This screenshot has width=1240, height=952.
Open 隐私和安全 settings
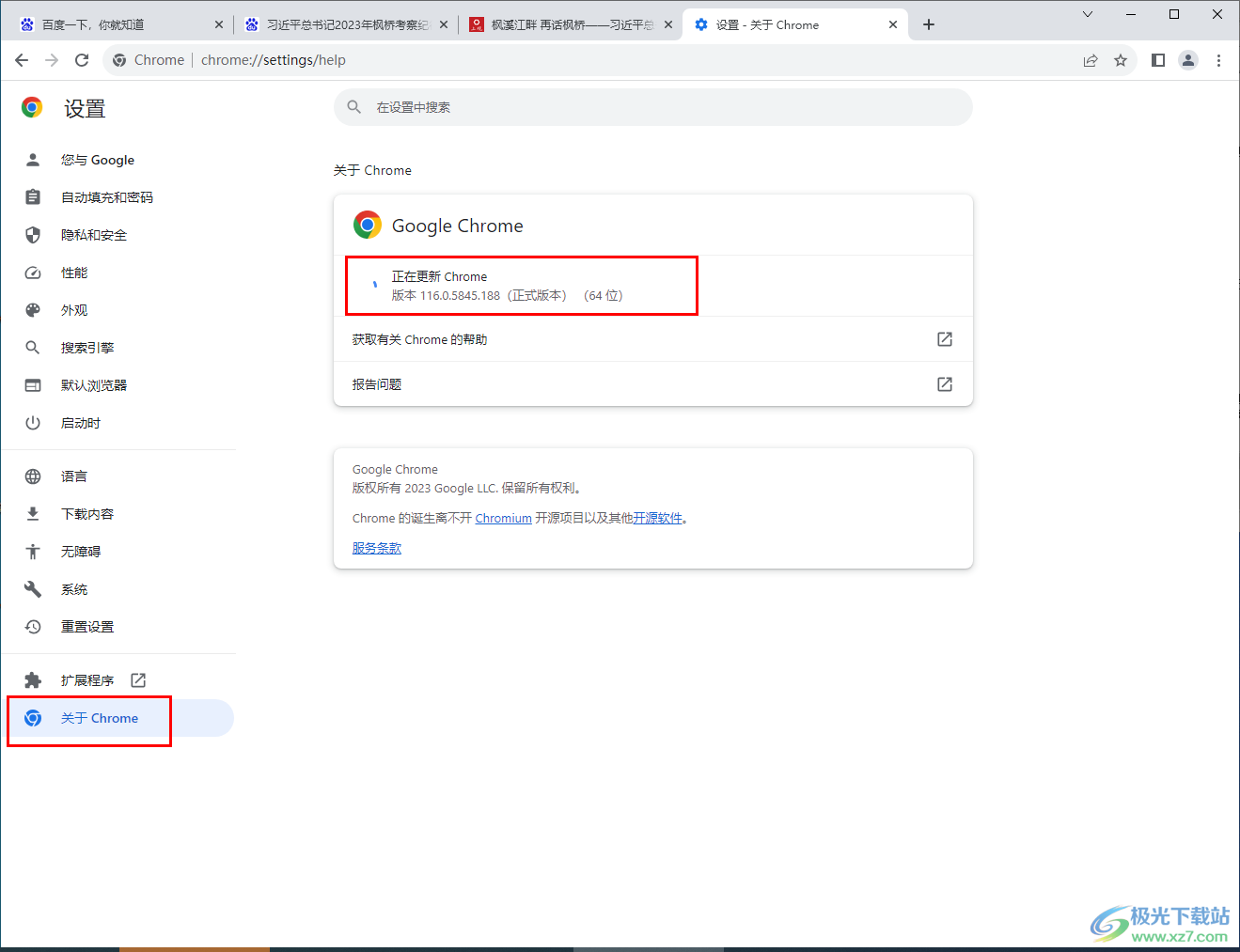click(118, 235)
